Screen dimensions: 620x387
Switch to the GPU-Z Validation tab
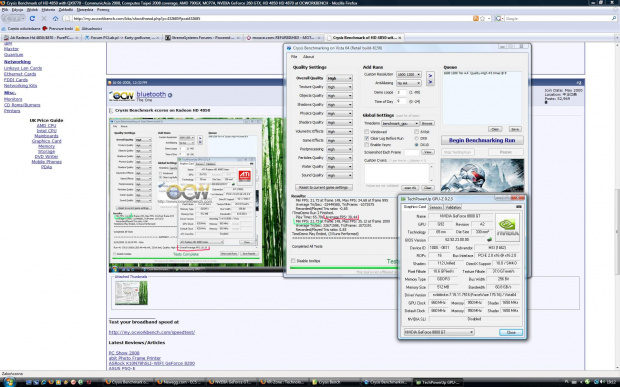[453, 207]
